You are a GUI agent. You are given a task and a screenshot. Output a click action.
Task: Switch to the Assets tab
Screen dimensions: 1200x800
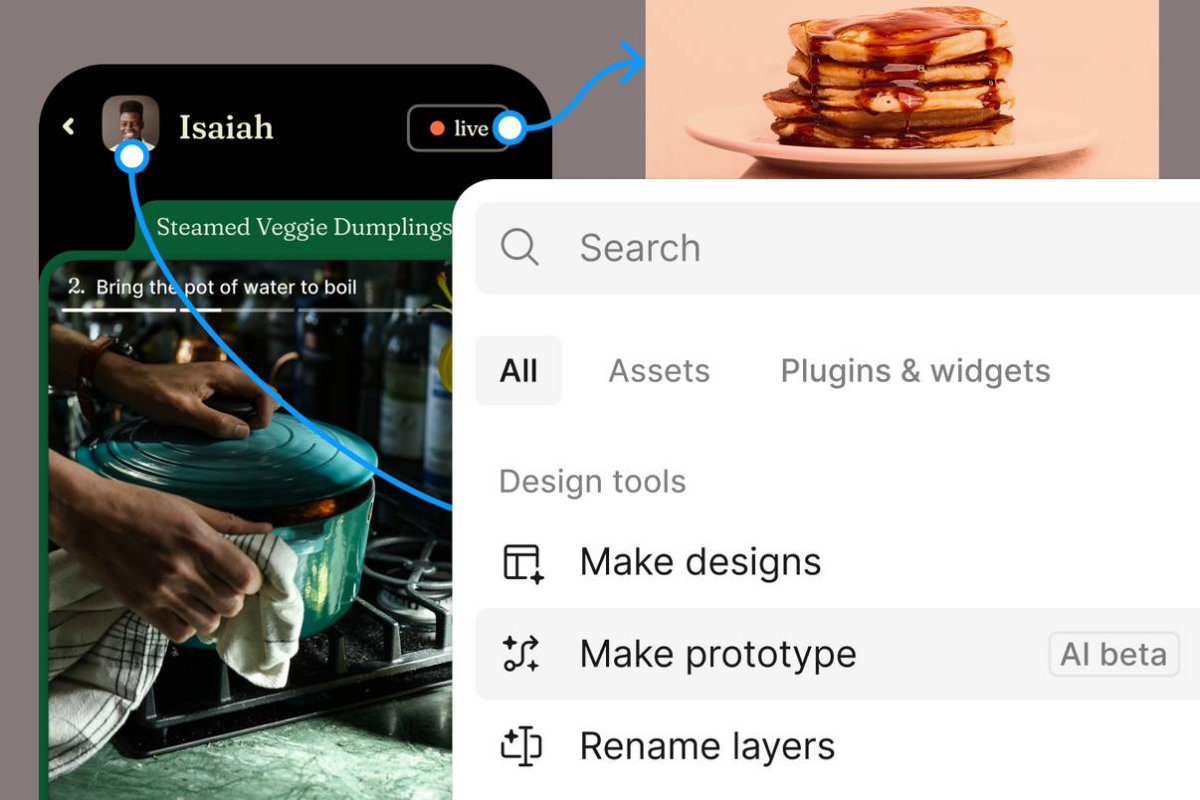[659, 371]
